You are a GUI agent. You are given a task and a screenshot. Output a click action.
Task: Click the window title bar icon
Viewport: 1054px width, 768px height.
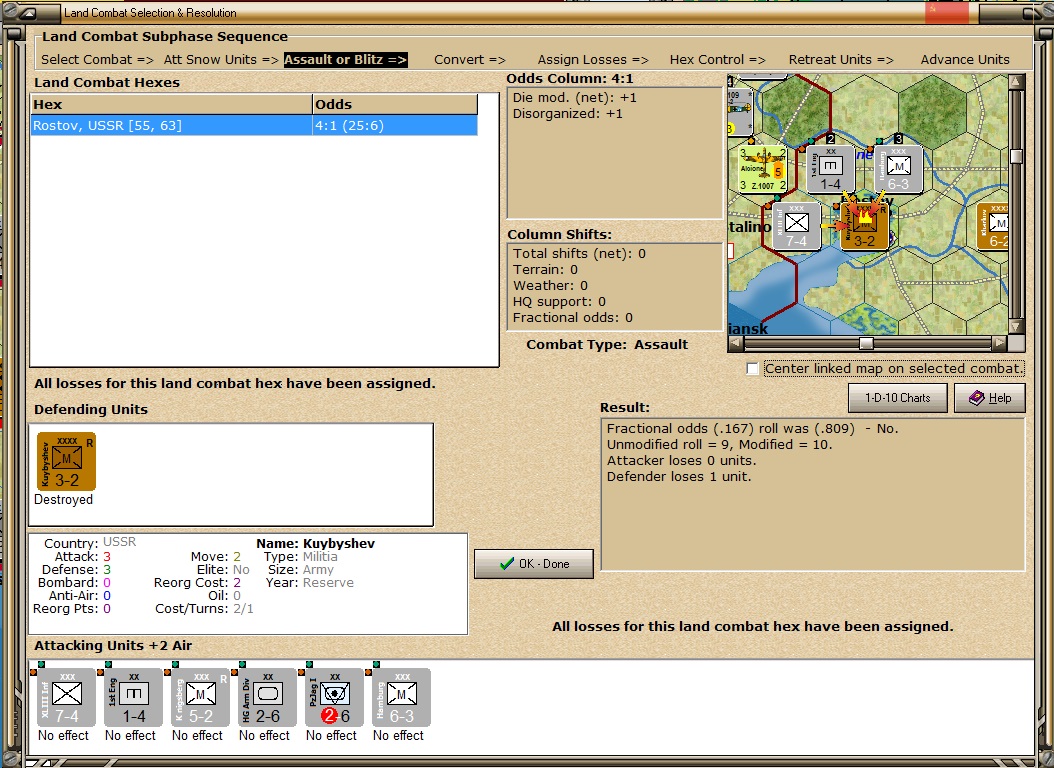coord(28,12)
